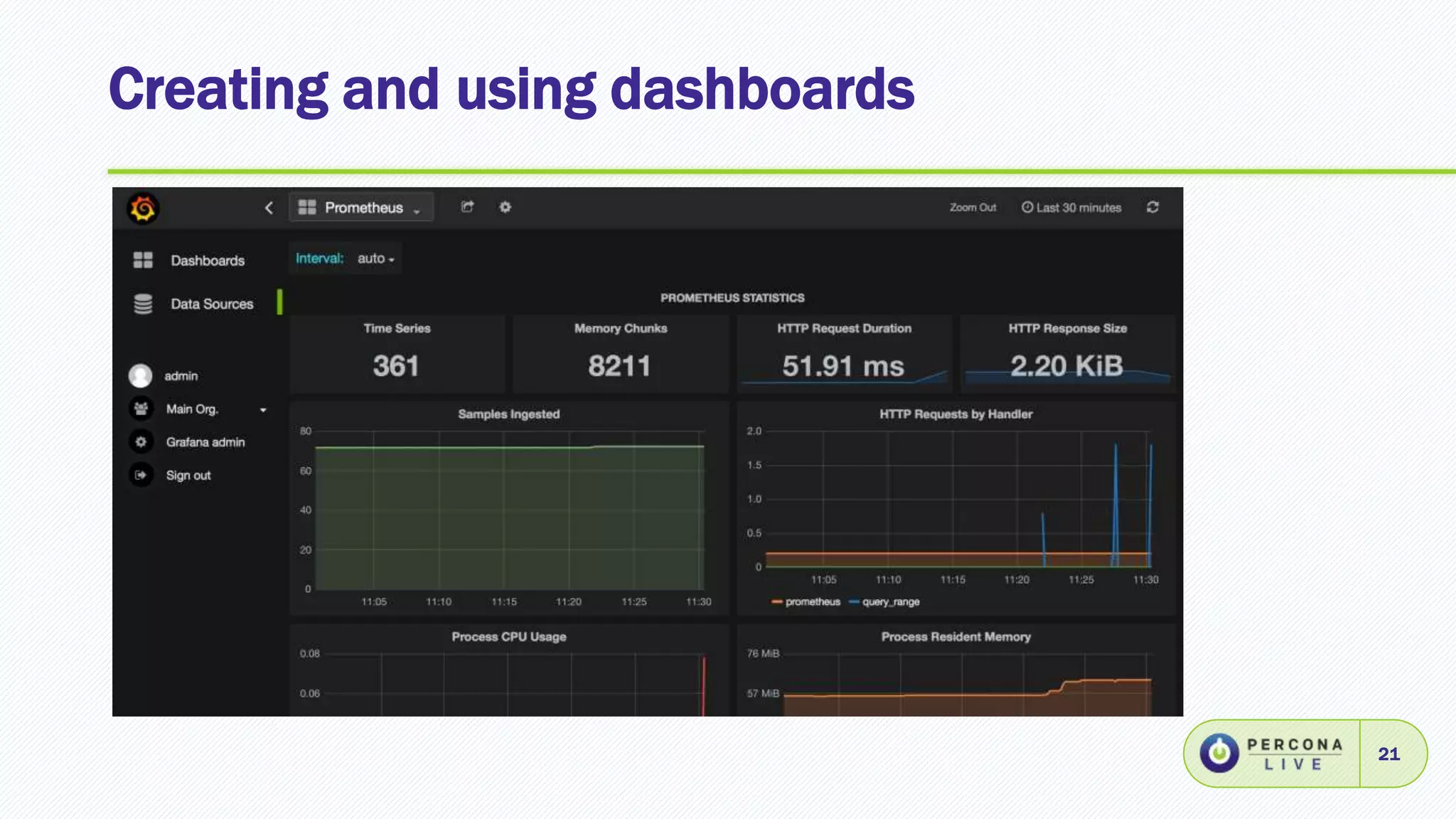Click the Samples Ingested panel title

(508, 414)
